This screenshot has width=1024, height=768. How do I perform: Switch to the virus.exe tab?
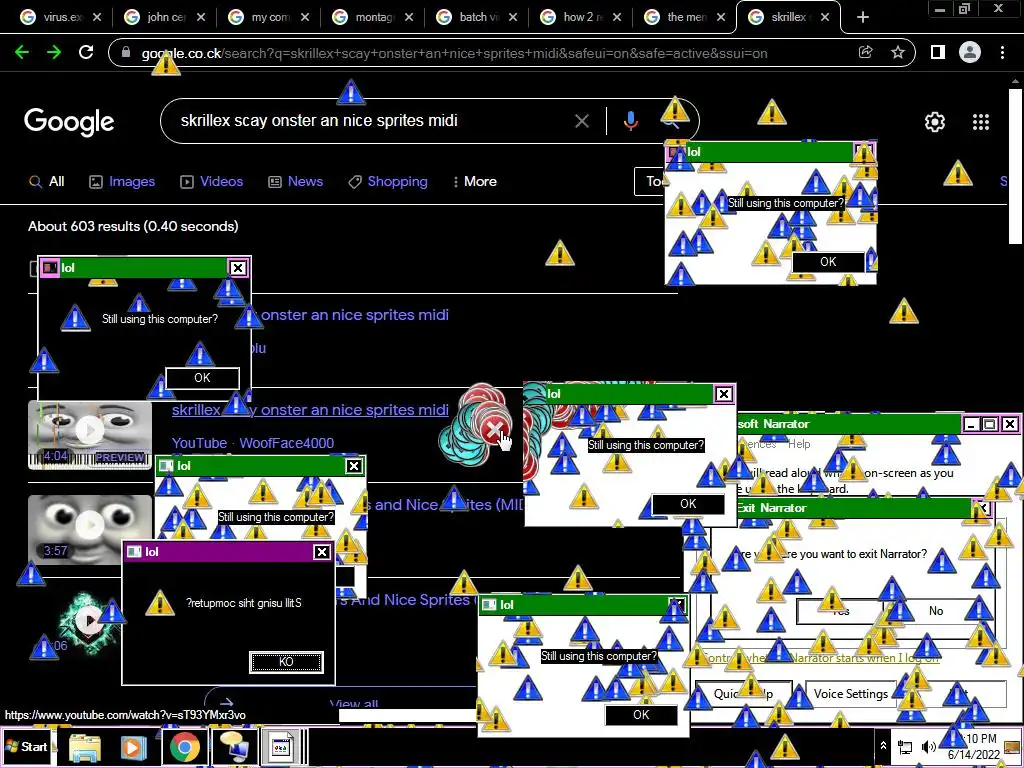click(x=60, y=18)
